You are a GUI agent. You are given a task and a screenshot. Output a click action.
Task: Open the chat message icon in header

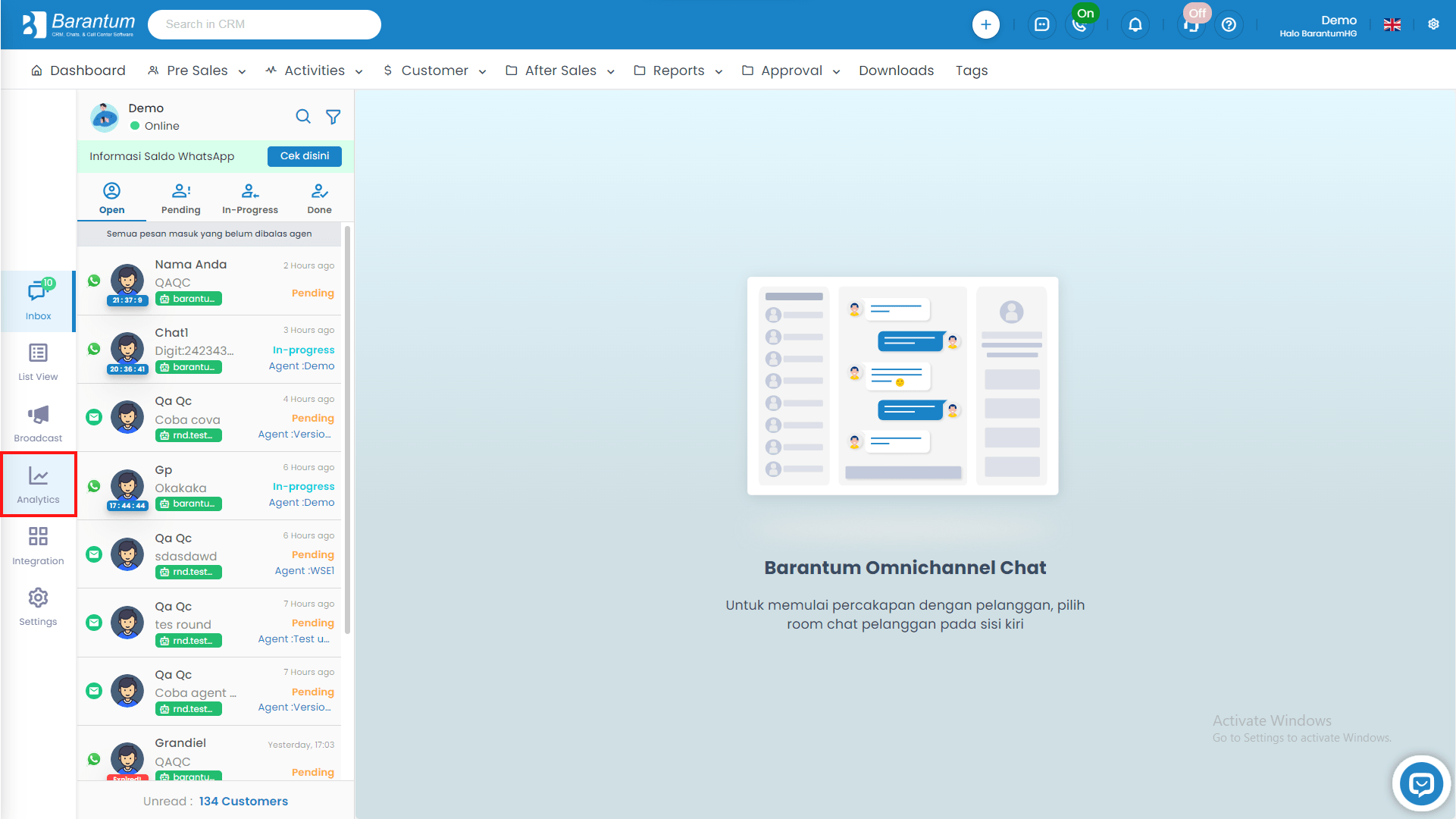point(1041,24)
